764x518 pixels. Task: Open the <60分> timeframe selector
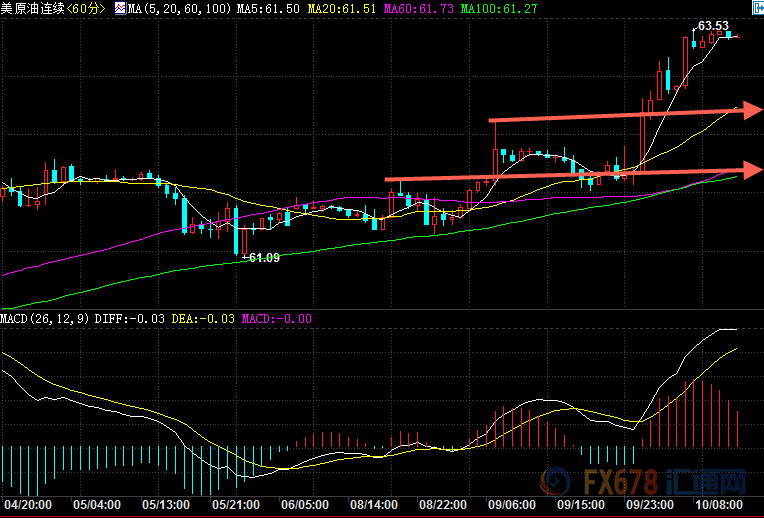(x=86, y=8)
